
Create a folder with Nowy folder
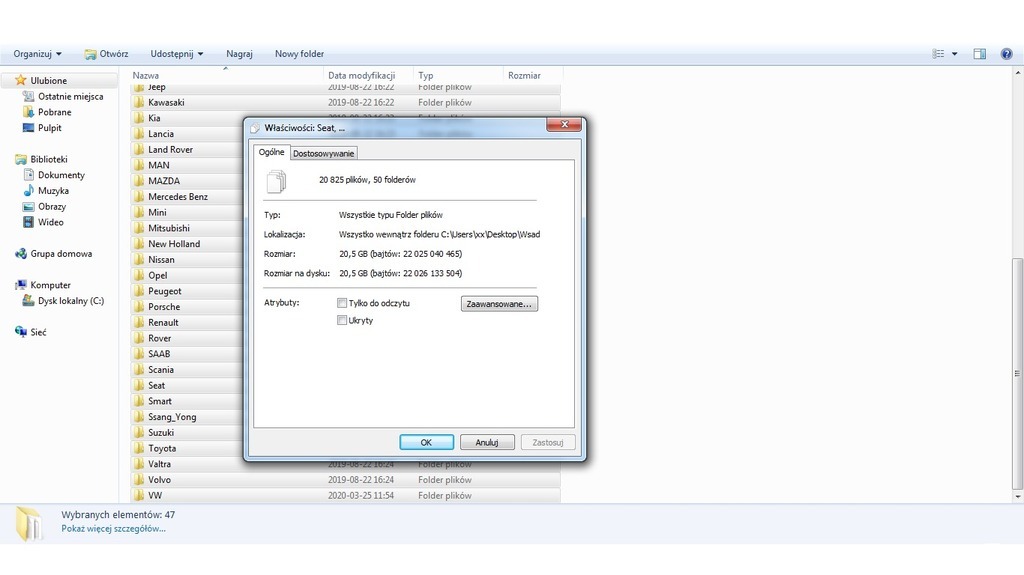click(299, 54)
